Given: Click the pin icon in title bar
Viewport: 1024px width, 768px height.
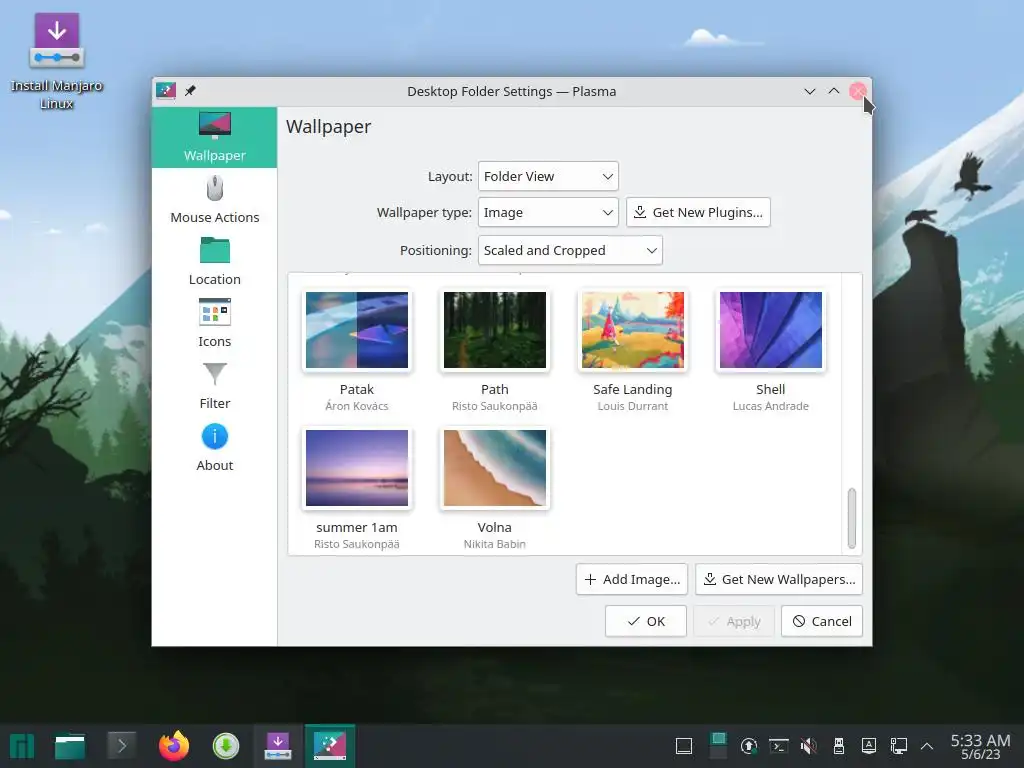Looking at the screenshot, I should [190, 91].
